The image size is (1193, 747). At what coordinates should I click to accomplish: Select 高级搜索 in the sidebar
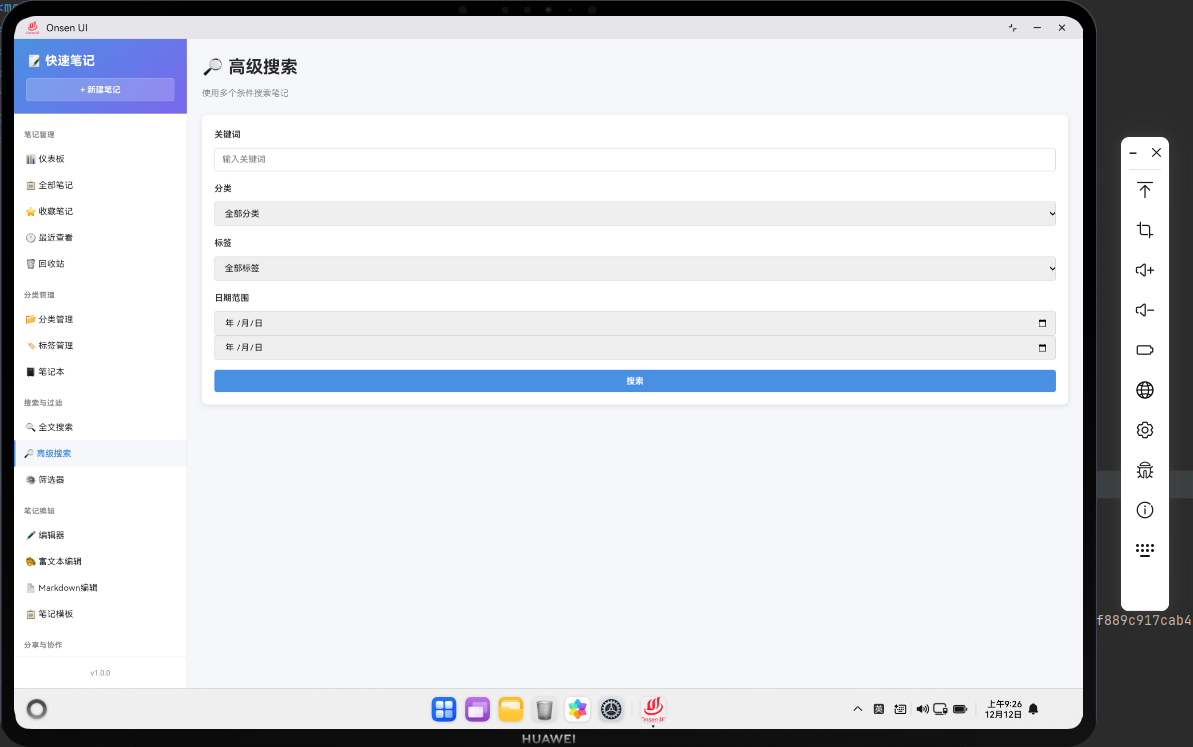pyautogui.click(x=100, y=453)
